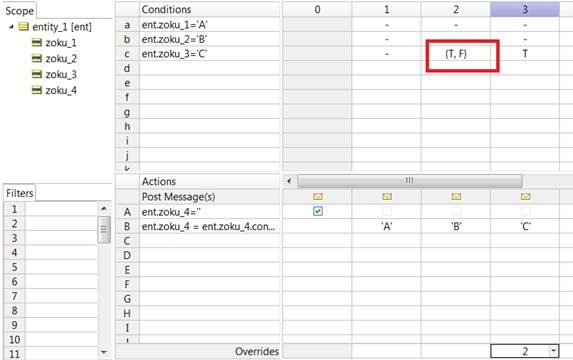Click condition ent.zoku_3='C'
This screenshot has height=360, width=573.
click(x=209, y=54)
